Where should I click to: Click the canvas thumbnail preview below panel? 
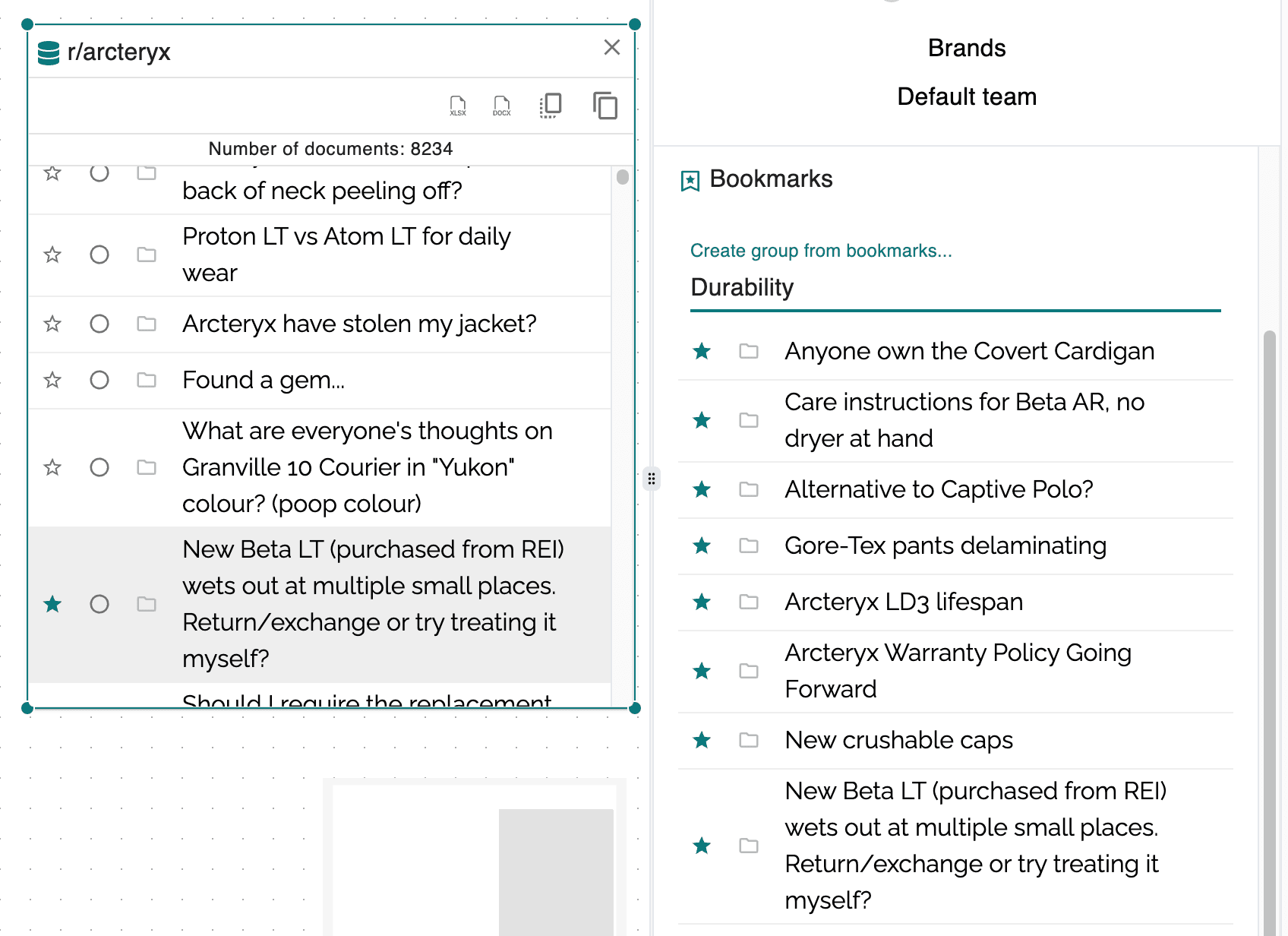[x=475, y=857]
